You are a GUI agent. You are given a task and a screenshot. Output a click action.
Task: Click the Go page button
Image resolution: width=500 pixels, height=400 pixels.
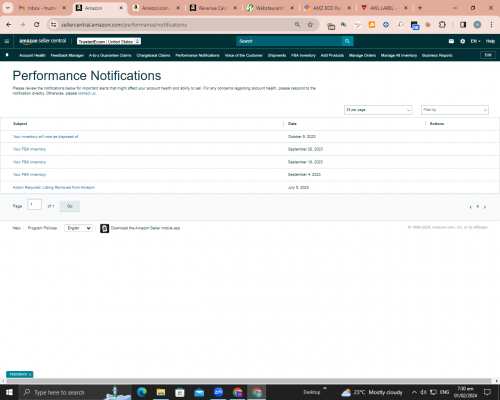pos(70,206)
